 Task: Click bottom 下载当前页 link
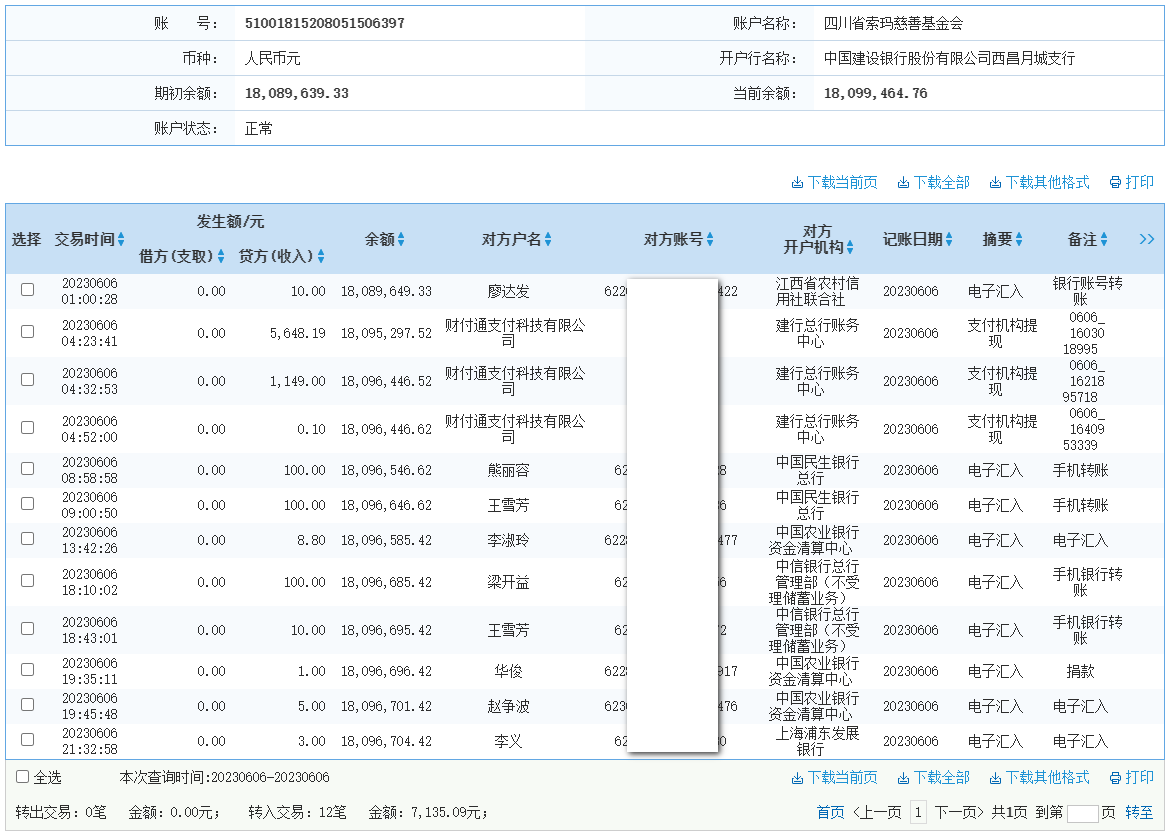834,778
